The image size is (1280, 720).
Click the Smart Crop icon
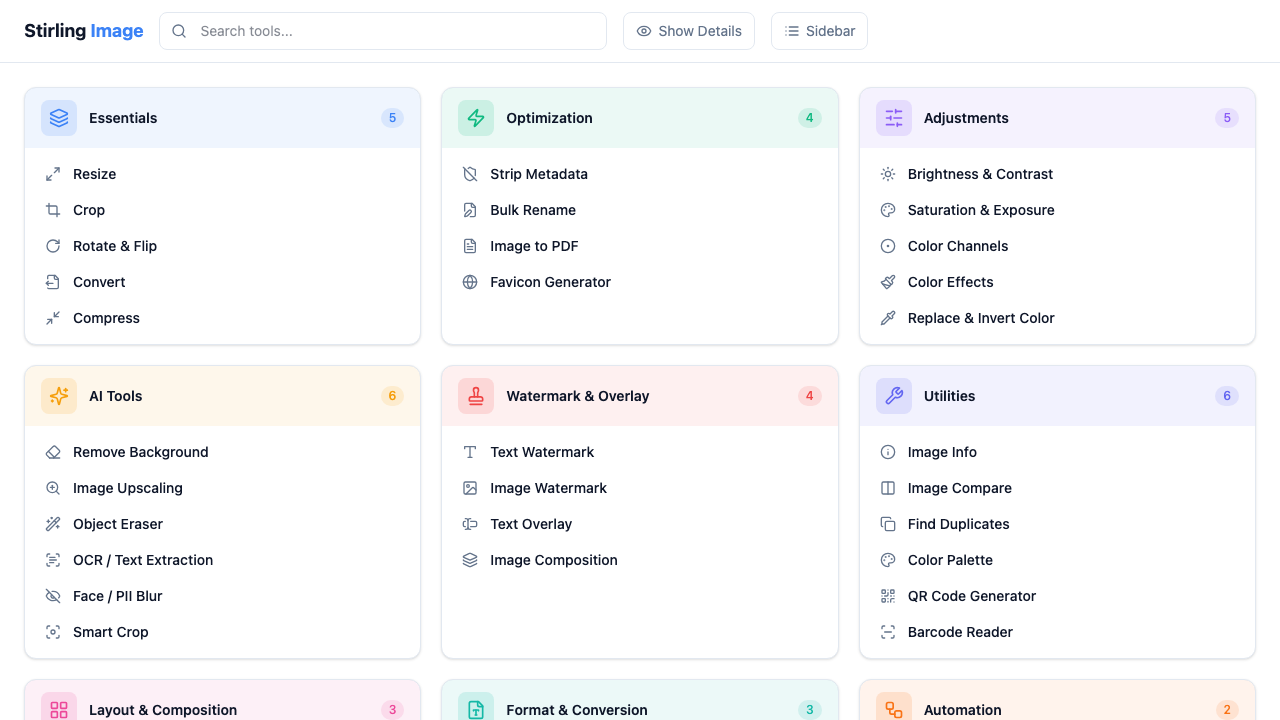(53, 632)
